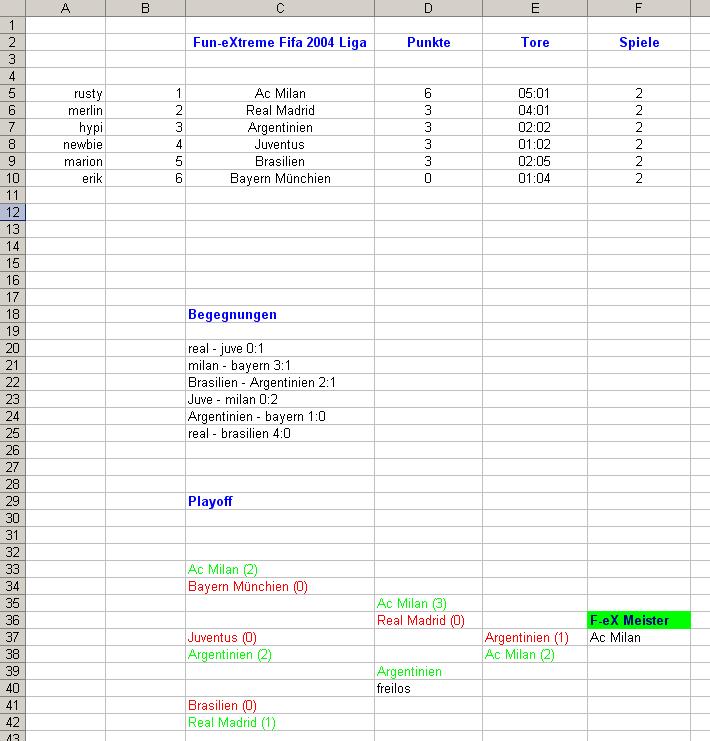The image size is (710, 741).
Task: Select column E header
Action: click(535, 8)
